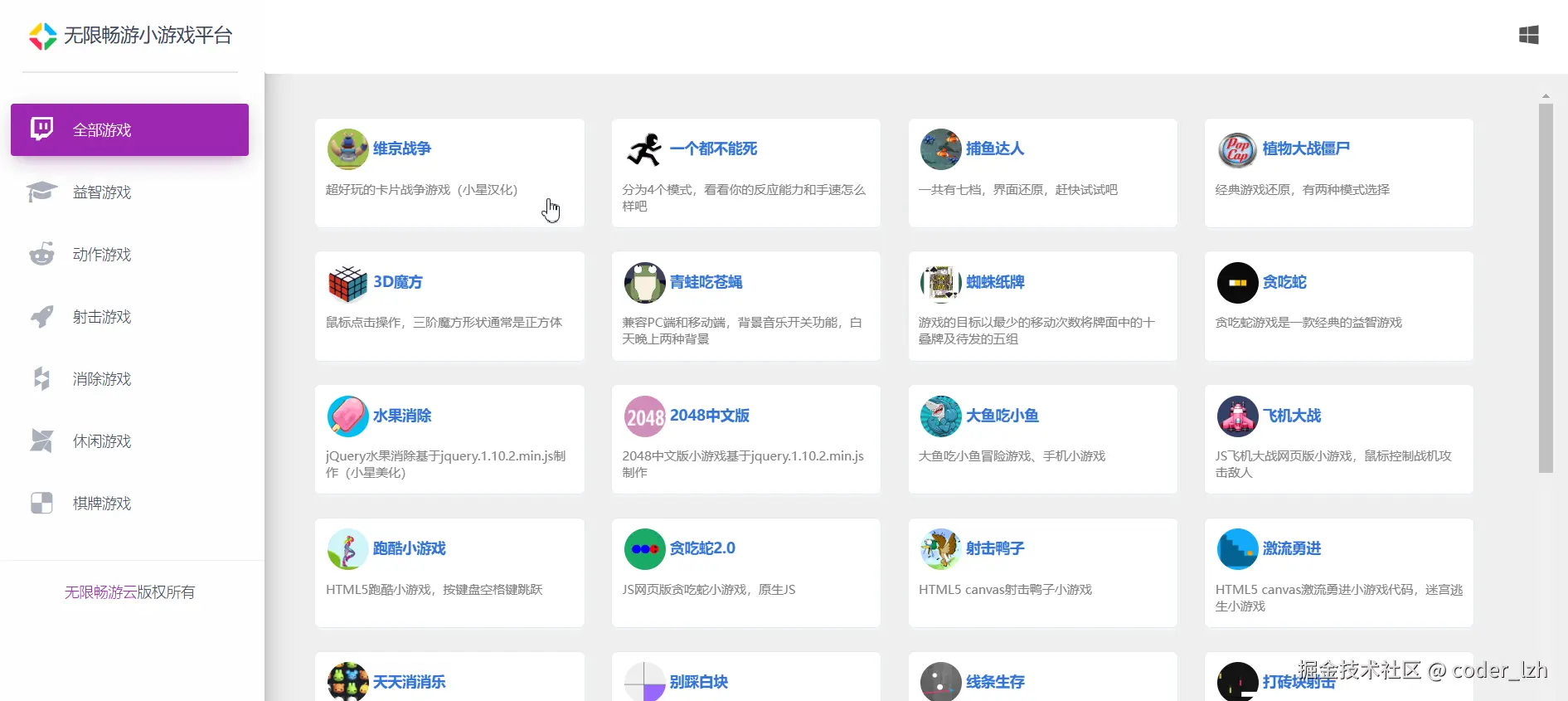Image resolution: width=1568 pixels, height=701 pixels.
Task: Open the 天天消消乐 title link
Action: click(x=410, y=682)
